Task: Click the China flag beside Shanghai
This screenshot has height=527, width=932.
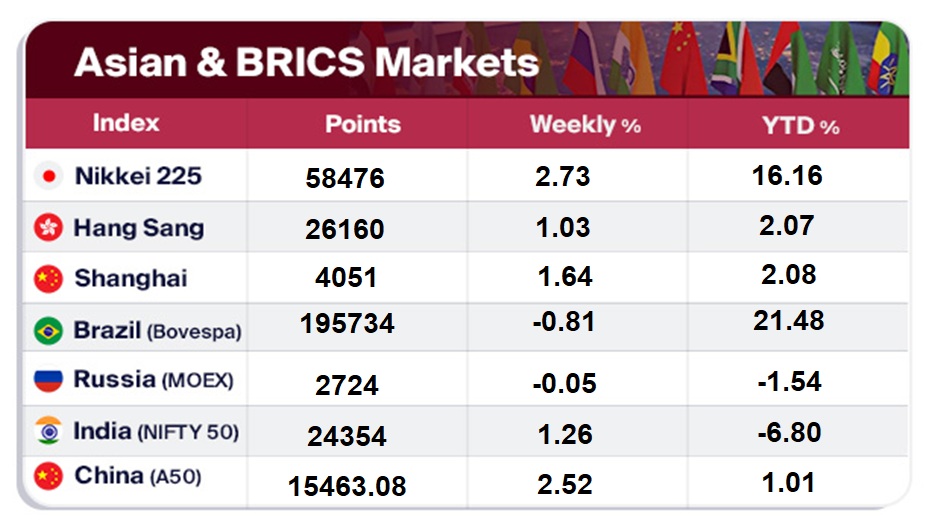Action: click(47, 279)
